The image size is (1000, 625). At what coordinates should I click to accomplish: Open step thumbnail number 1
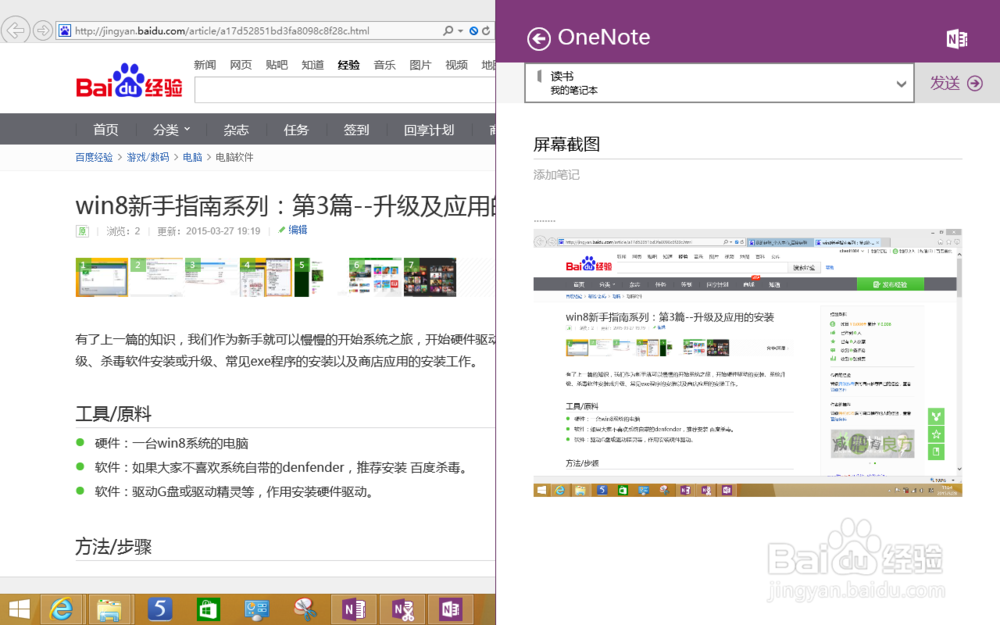(101, 277)
